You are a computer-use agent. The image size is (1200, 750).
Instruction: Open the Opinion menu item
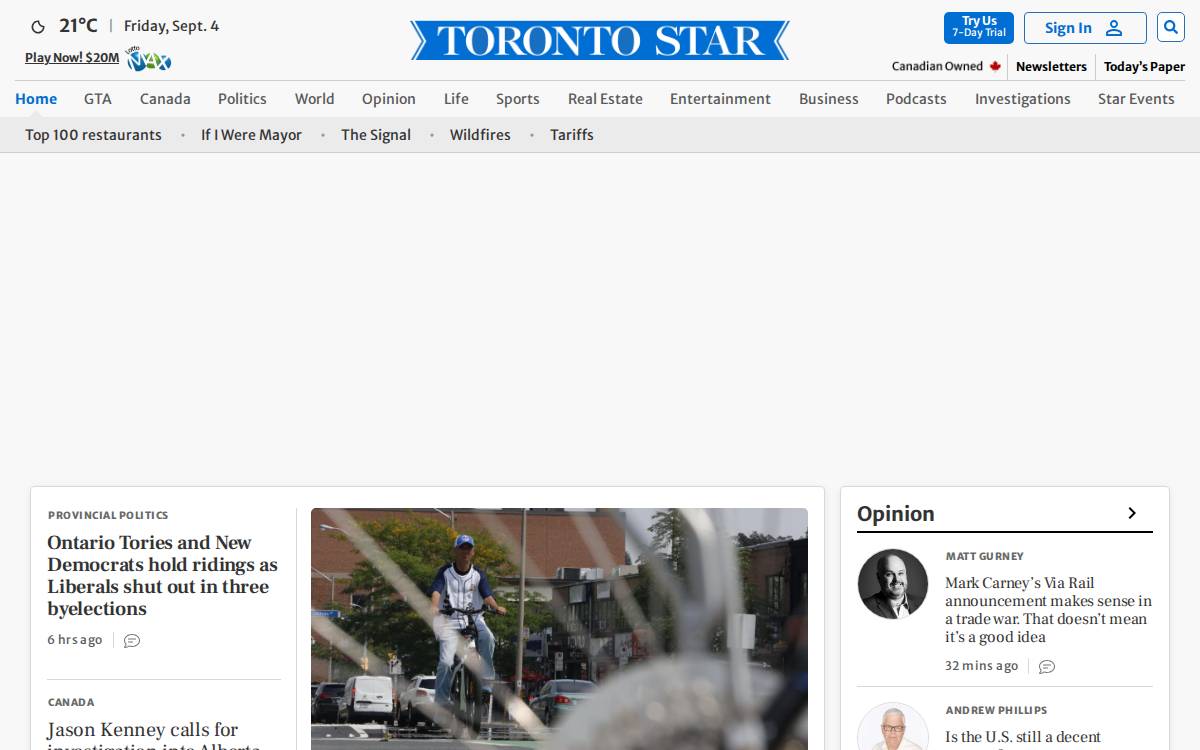pos(389,99)
